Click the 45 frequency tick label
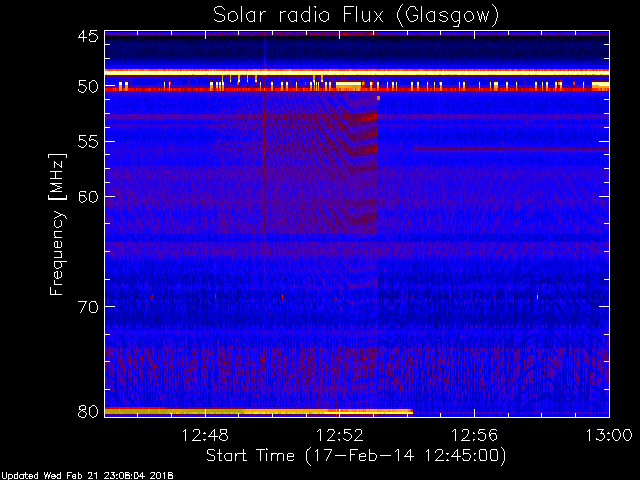The height and width of the screenshot is (480, 640). 88,37
